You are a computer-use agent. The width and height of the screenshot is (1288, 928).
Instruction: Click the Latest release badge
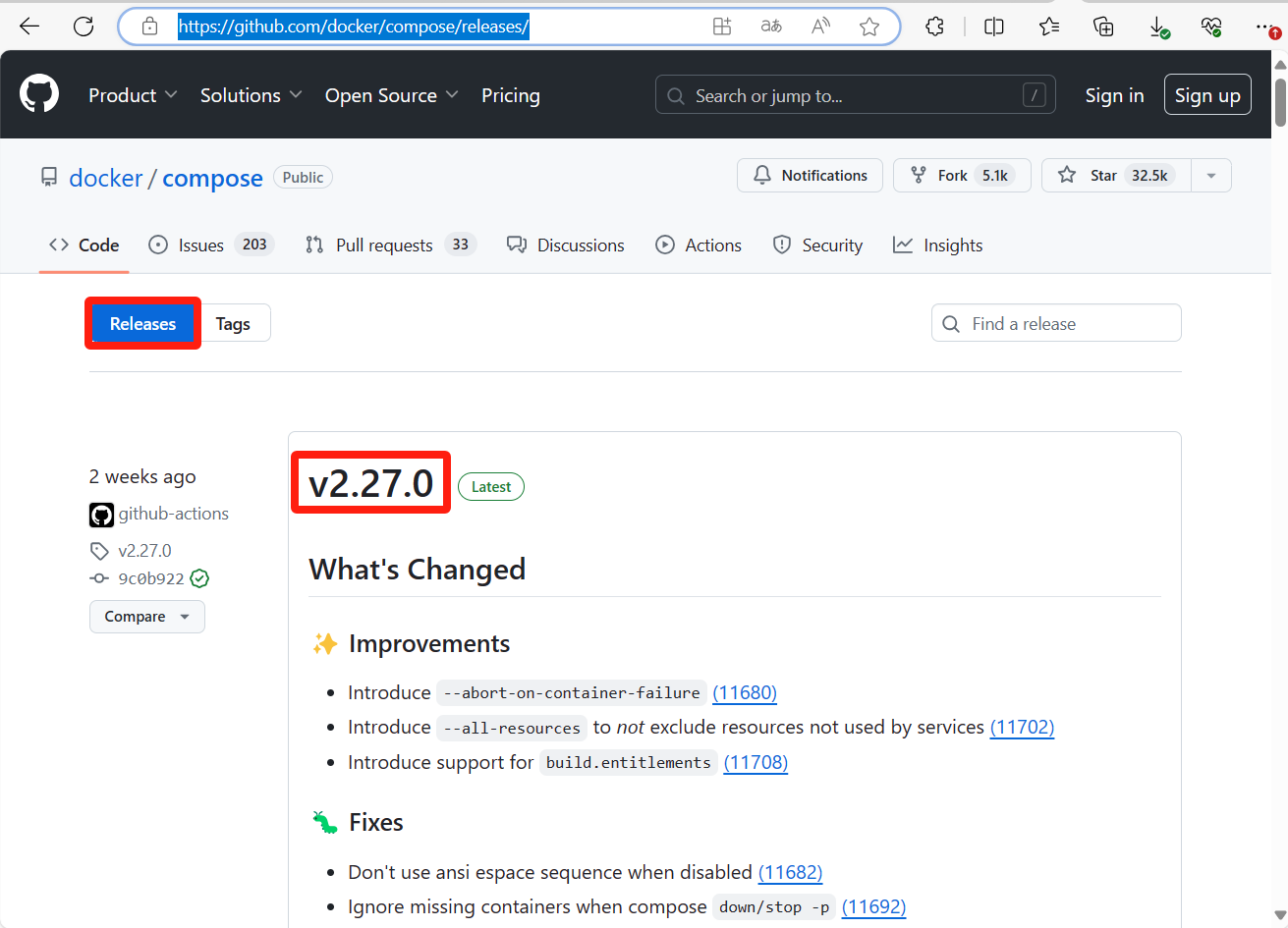491,487
